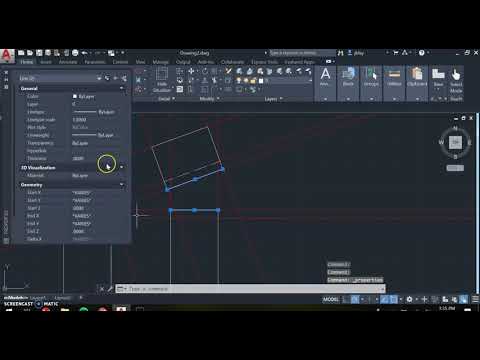Click Linetype scale value 1.0000
Image resolution: width=480 pixels, height=360 pixels.
pyautogui.click(x=79, y=119)
